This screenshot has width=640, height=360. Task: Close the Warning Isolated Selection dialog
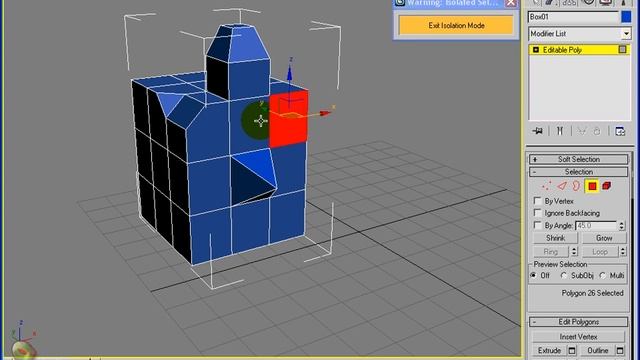511,3
